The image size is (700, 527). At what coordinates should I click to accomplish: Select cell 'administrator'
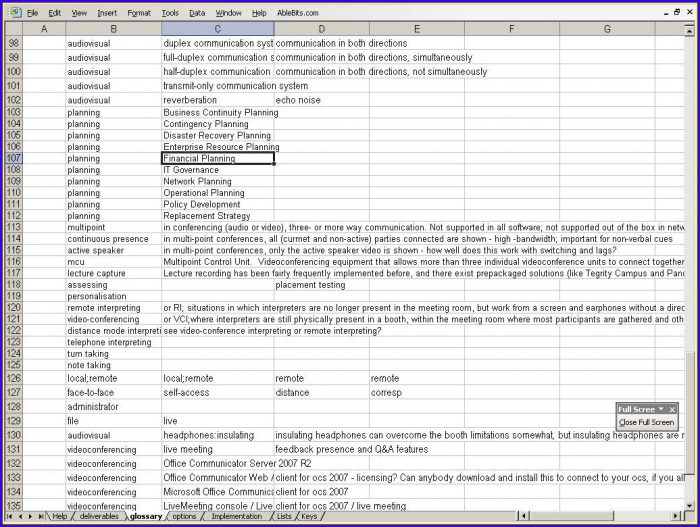click(113, 407)
